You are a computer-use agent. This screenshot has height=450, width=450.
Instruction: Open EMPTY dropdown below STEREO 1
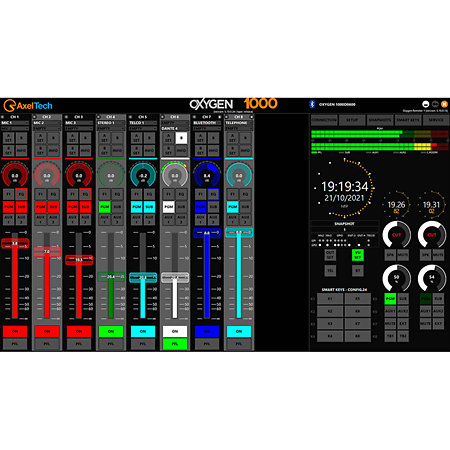coord(111,128)
